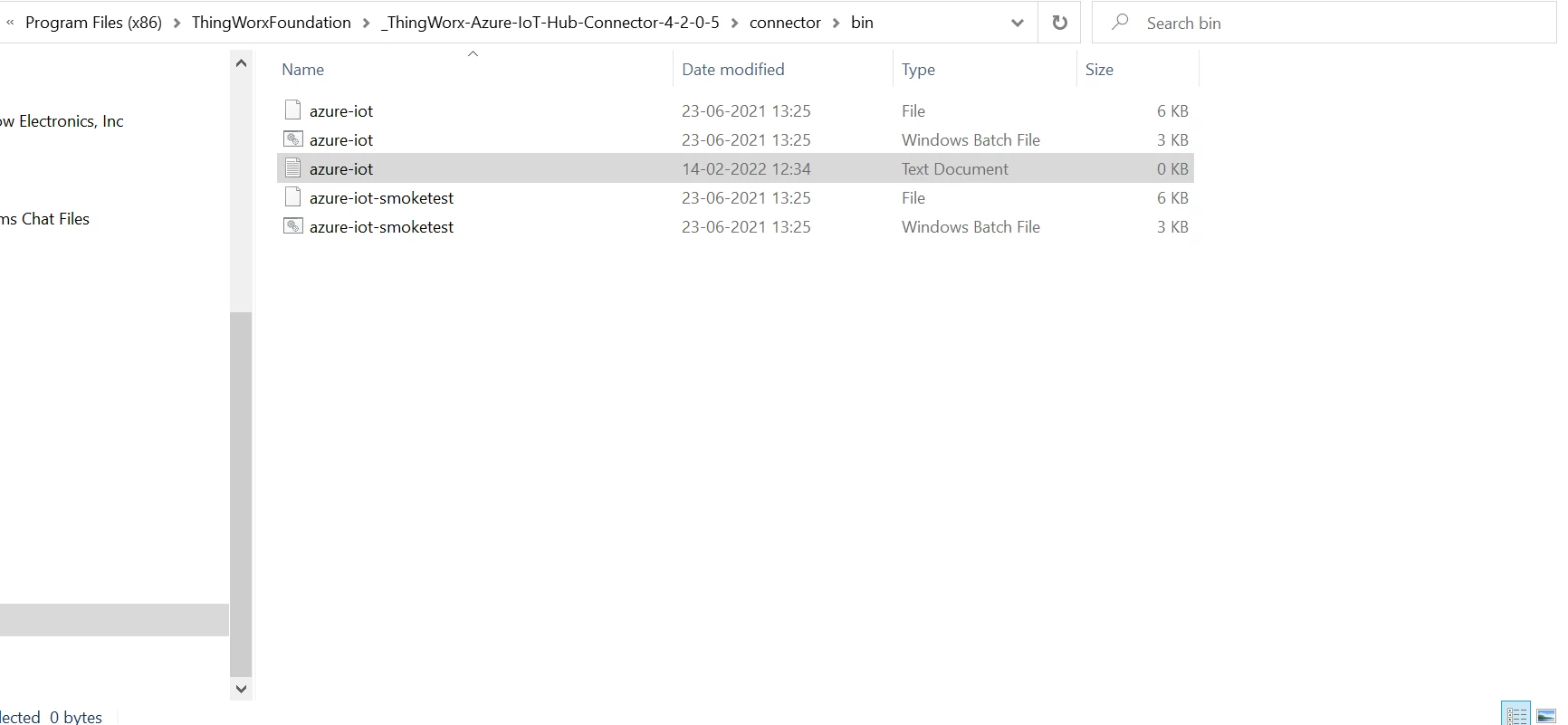Click the azure-iot-smoketest batch file icon

(x=292, y=226)
